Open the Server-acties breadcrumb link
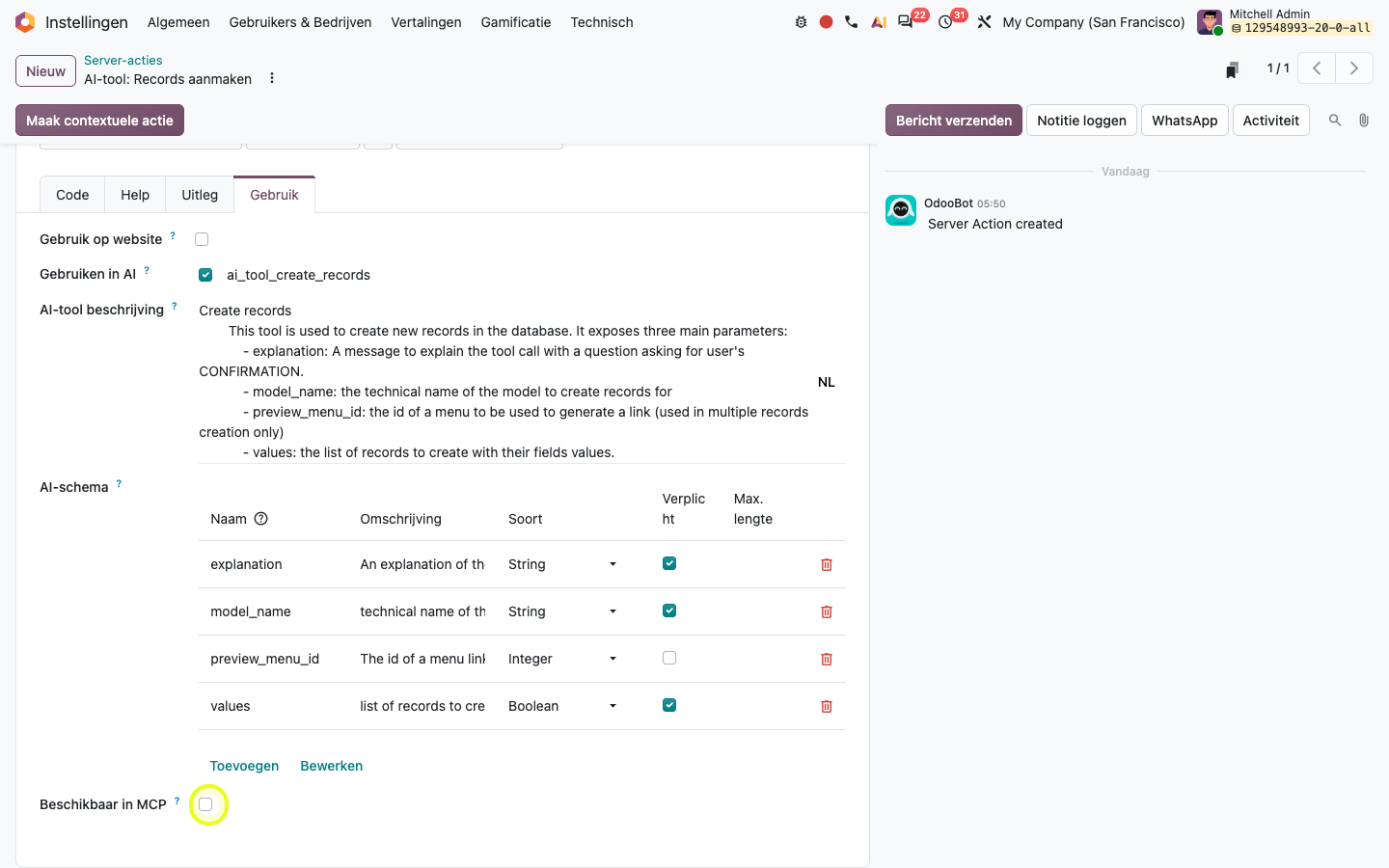The height and width of the screenshot is (868, 1389). (x=123, y=60)
